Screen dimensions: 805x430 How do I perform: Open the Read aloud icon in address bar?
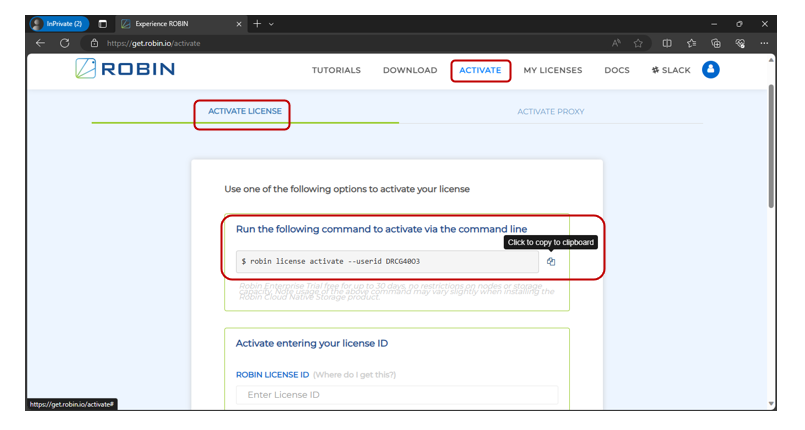[616, 43]
